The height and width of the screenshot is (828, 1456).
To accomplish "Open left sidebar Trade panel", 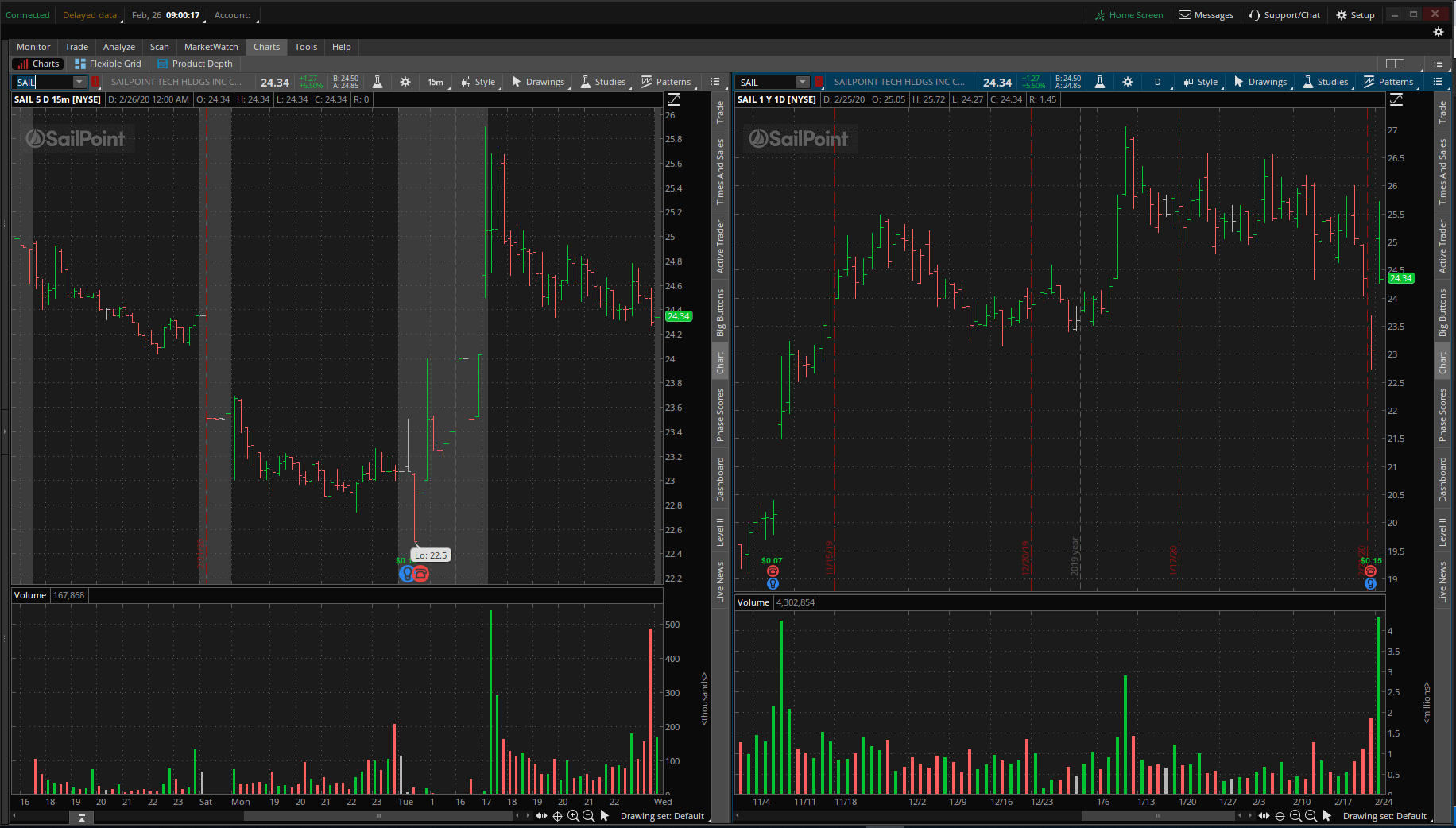I will click(x=720, y=112).
